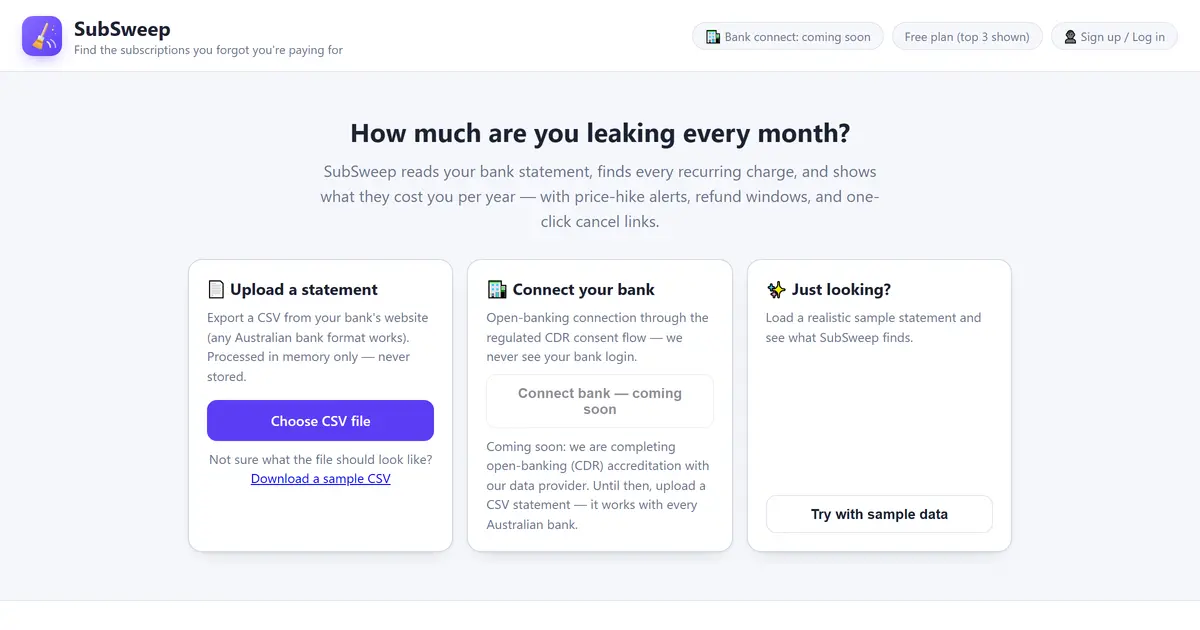Click the SubSweep broom logo icon

42,36
